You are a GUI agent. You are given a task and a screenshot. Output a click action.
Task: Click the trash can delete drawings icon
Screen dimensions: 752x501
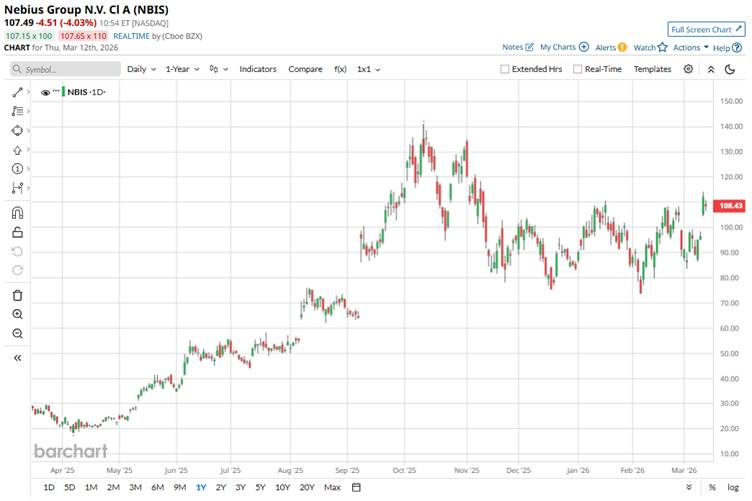pyautogui.click(x=17, y=295)
